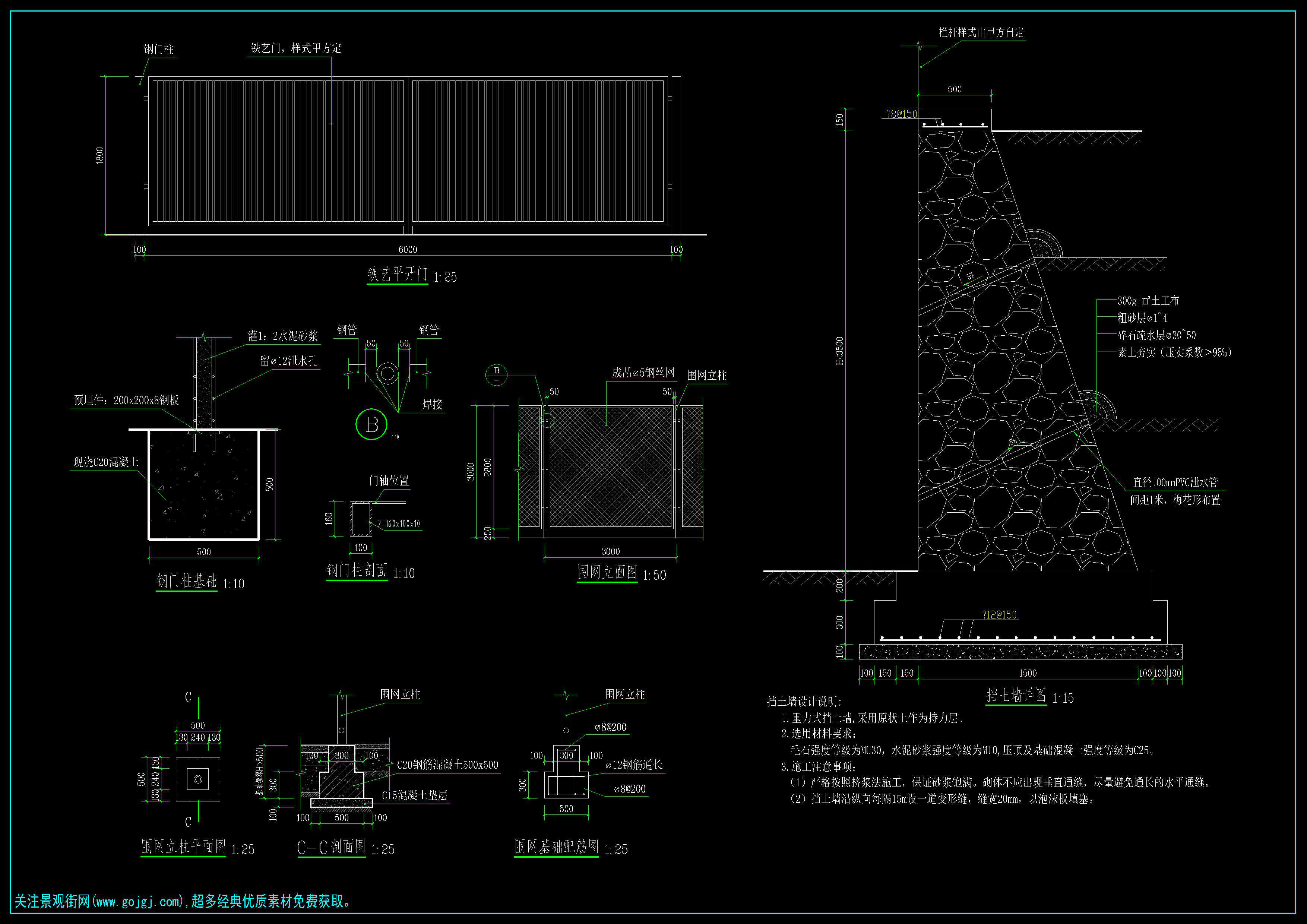Click the concentric circle in fence post plan
The height and width of the screenshot is (924, 1307).
[197, 779]
